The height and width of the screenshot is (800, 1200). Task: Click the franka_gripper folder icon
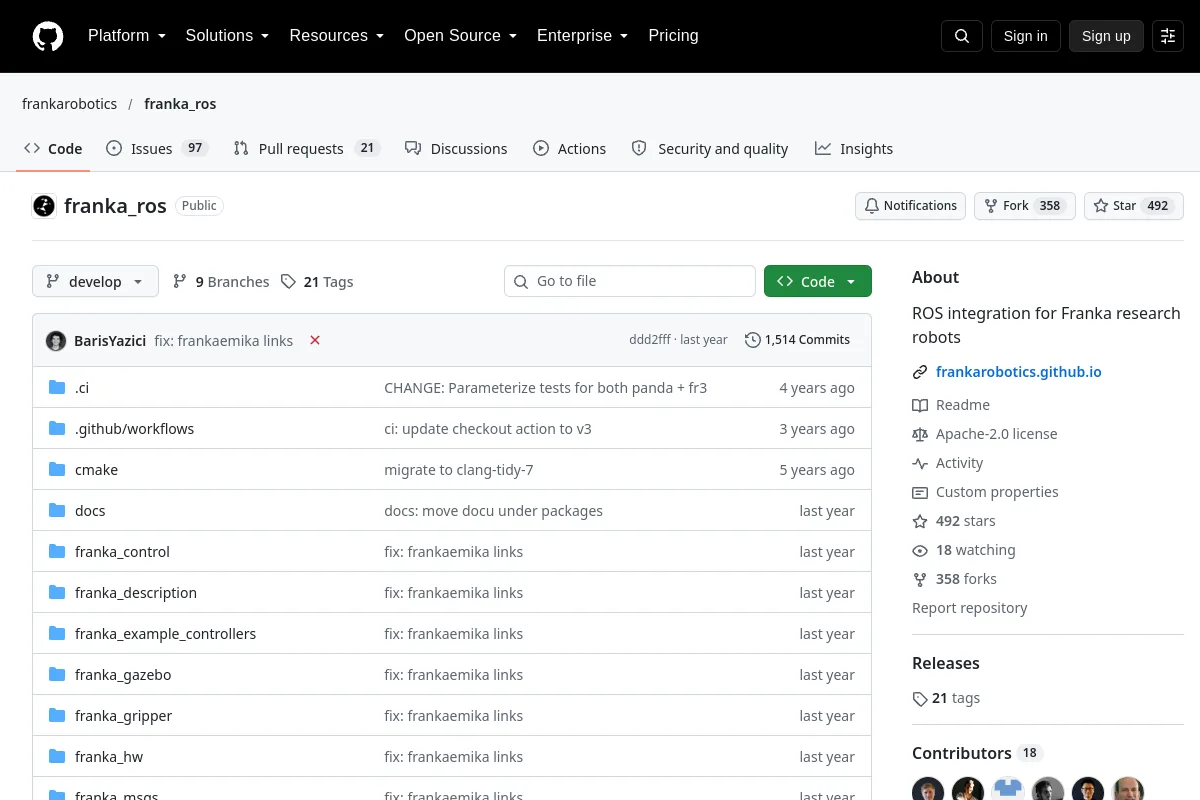(x=57, y=716)
